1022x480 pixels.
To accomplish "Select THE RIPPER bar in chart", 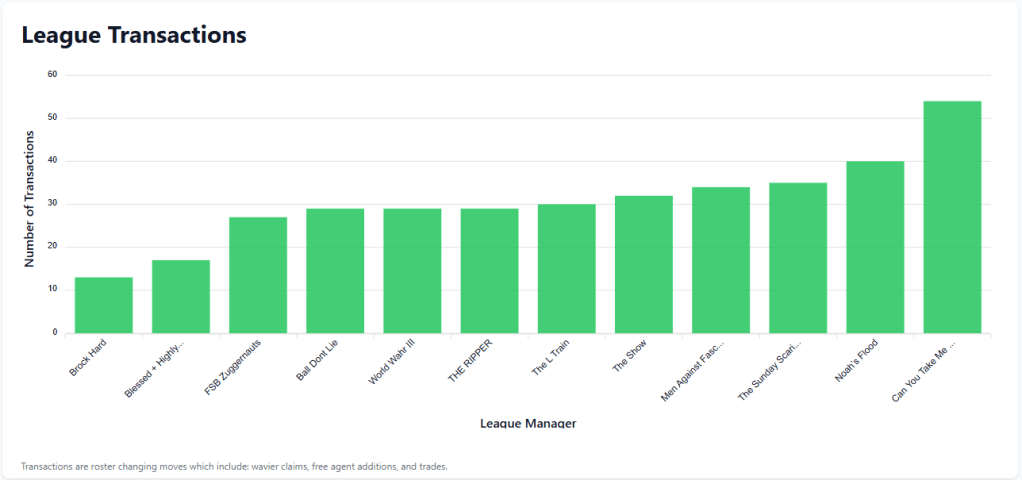I will [x=489, y=271].
